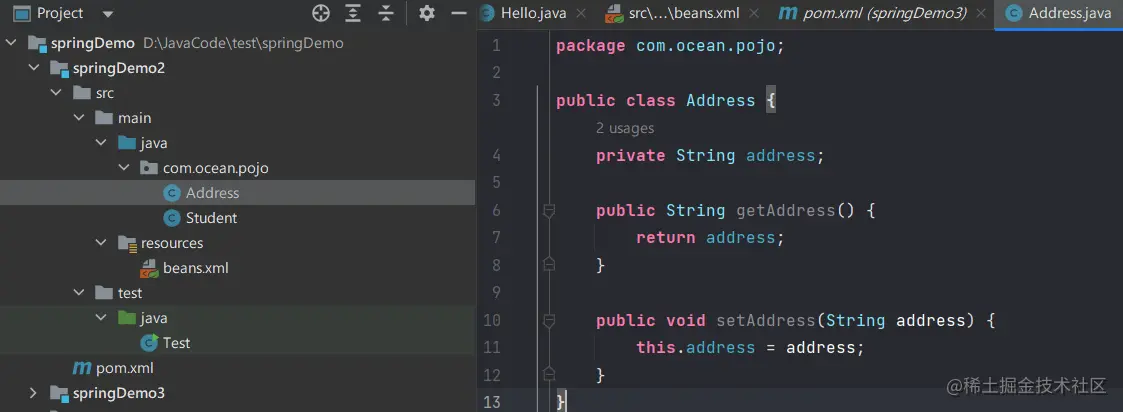Select the springDemo3 module row

point(237,393)
